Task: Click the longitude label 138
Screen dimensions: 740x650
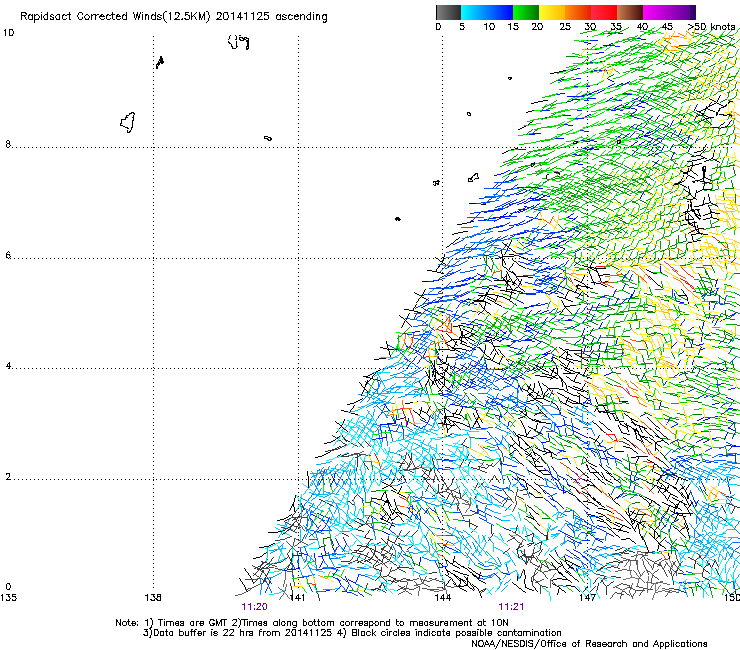Action: pyautogui.click(x=153, y=598)
